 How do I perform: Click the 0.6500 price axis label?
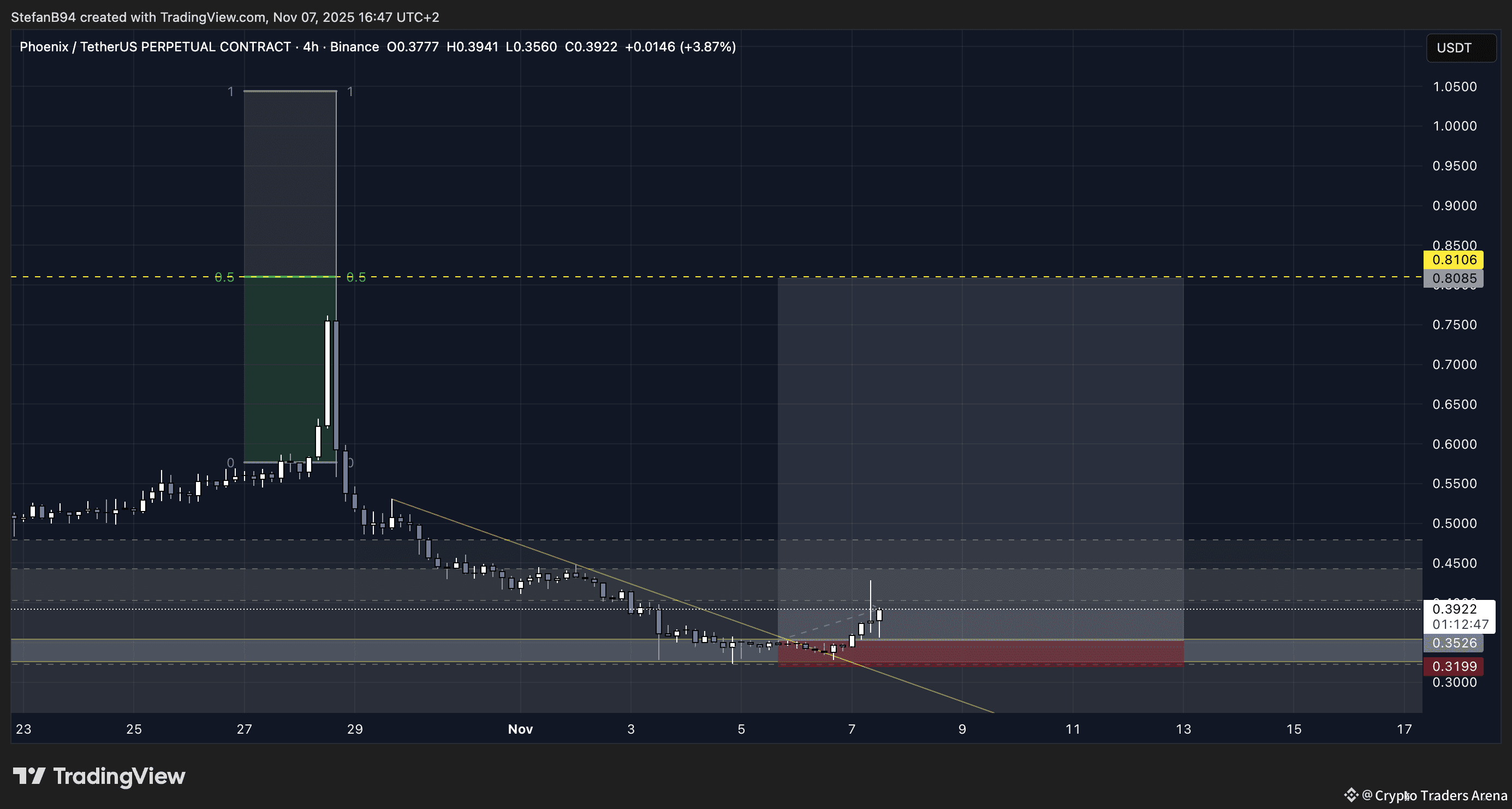pos(1455,404)
